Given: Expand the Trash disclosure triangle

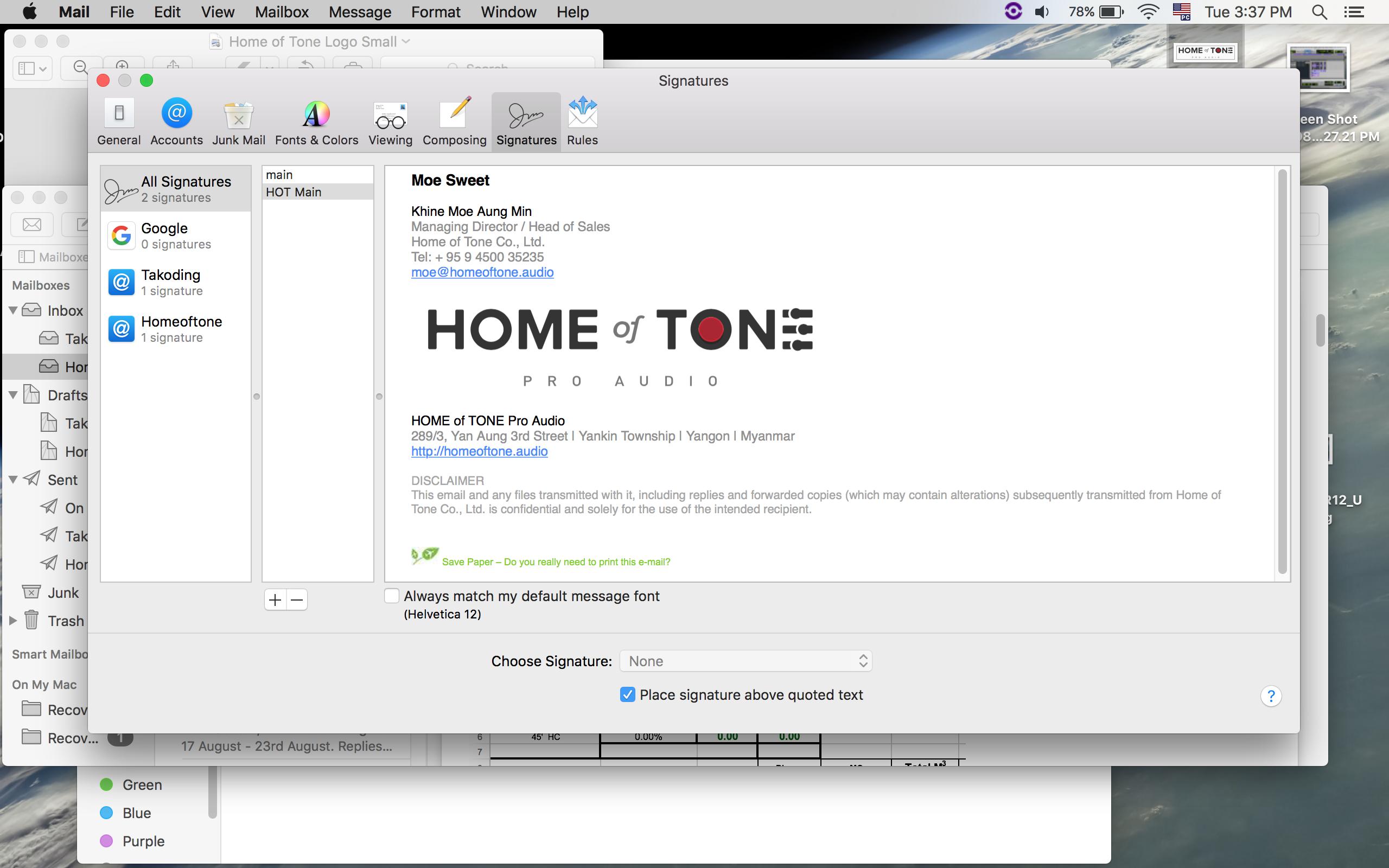Looking at the screenshot, I should 12,621.
